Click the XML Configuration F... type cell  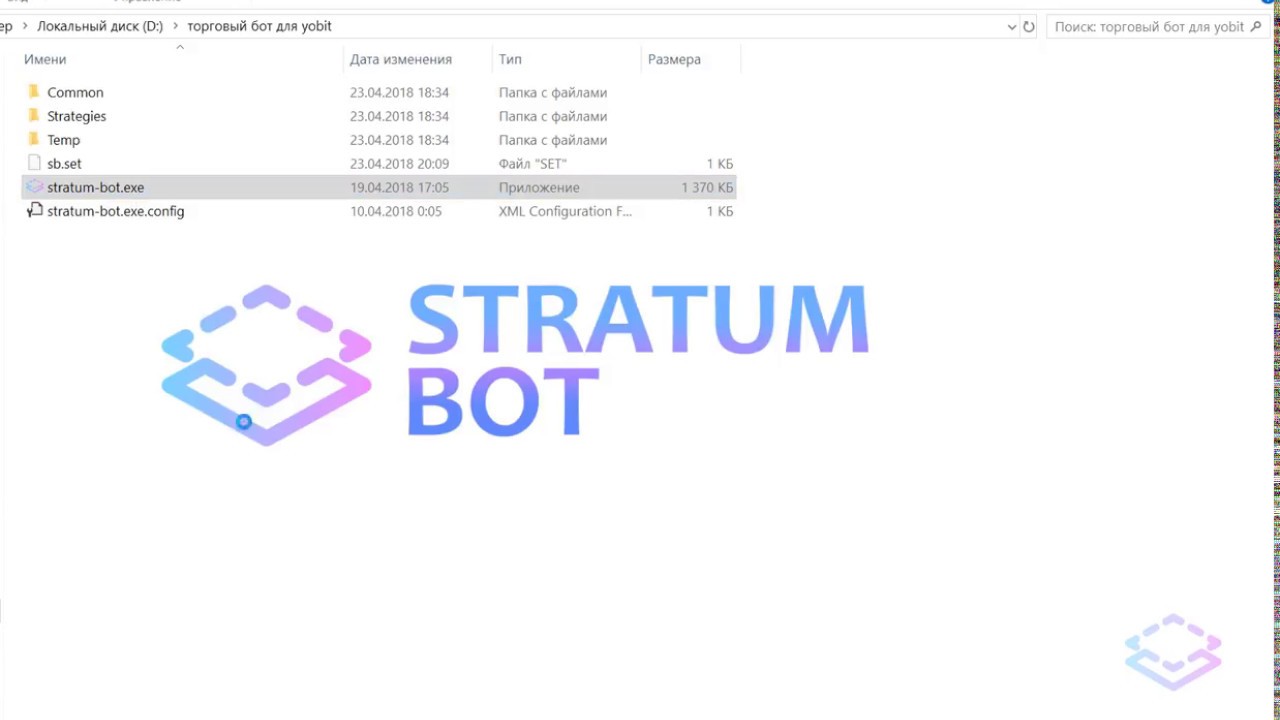coord(565,211)
